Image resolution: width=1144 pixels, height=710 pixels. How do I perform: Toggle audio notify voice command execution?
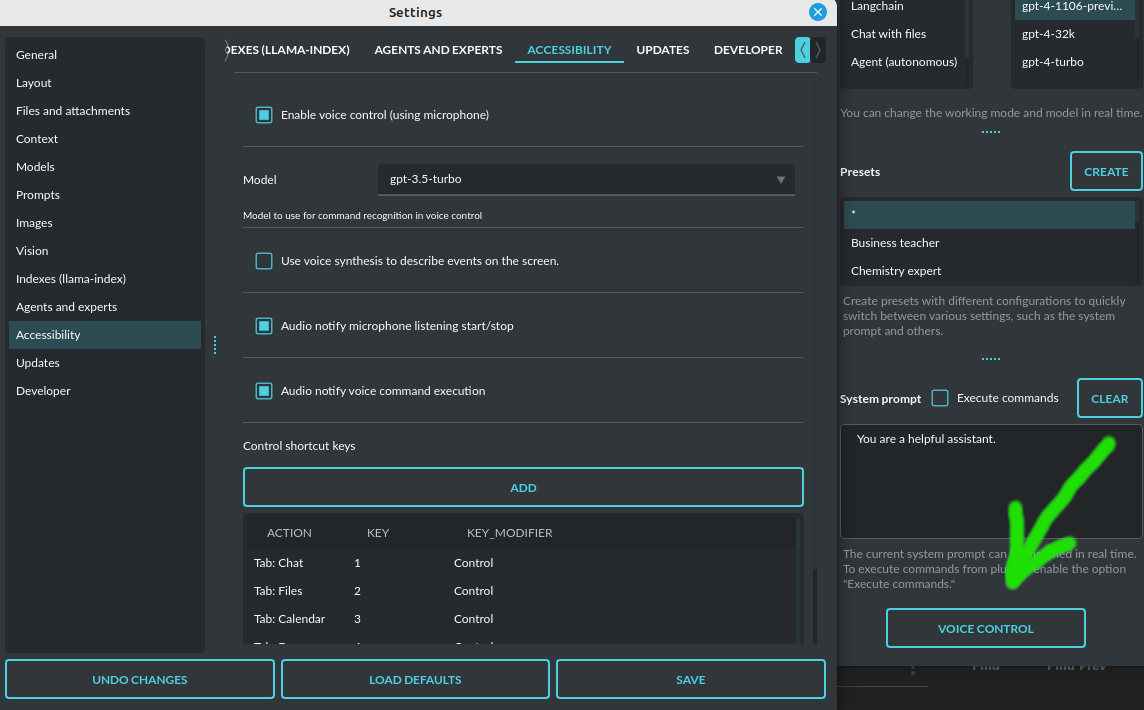tap(264, 391)
